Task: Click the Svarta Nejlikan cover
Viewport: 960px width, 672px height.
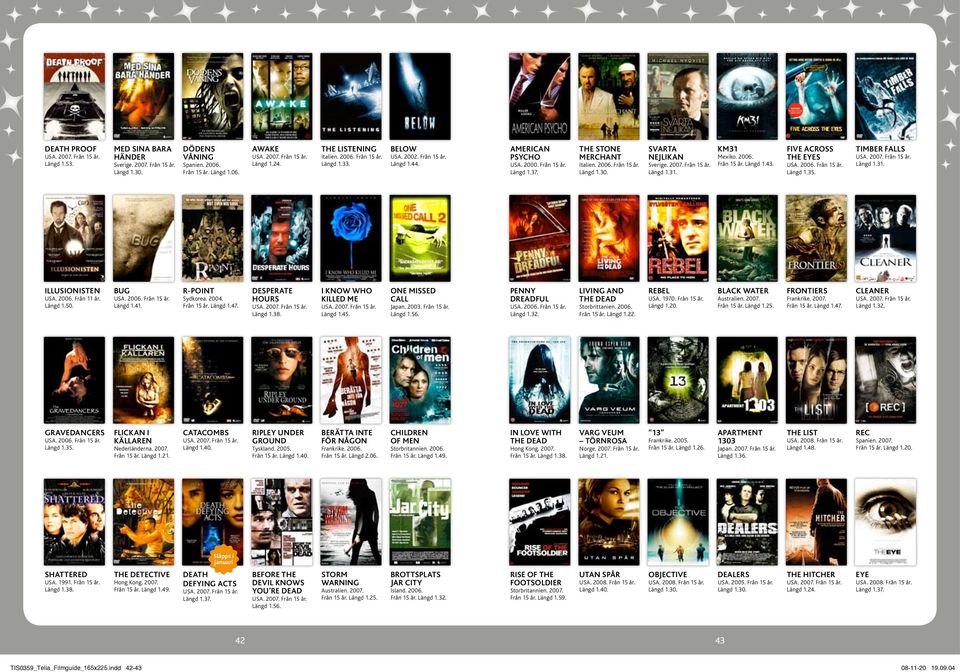Action: pyautogui.click(x=678, y=96)
